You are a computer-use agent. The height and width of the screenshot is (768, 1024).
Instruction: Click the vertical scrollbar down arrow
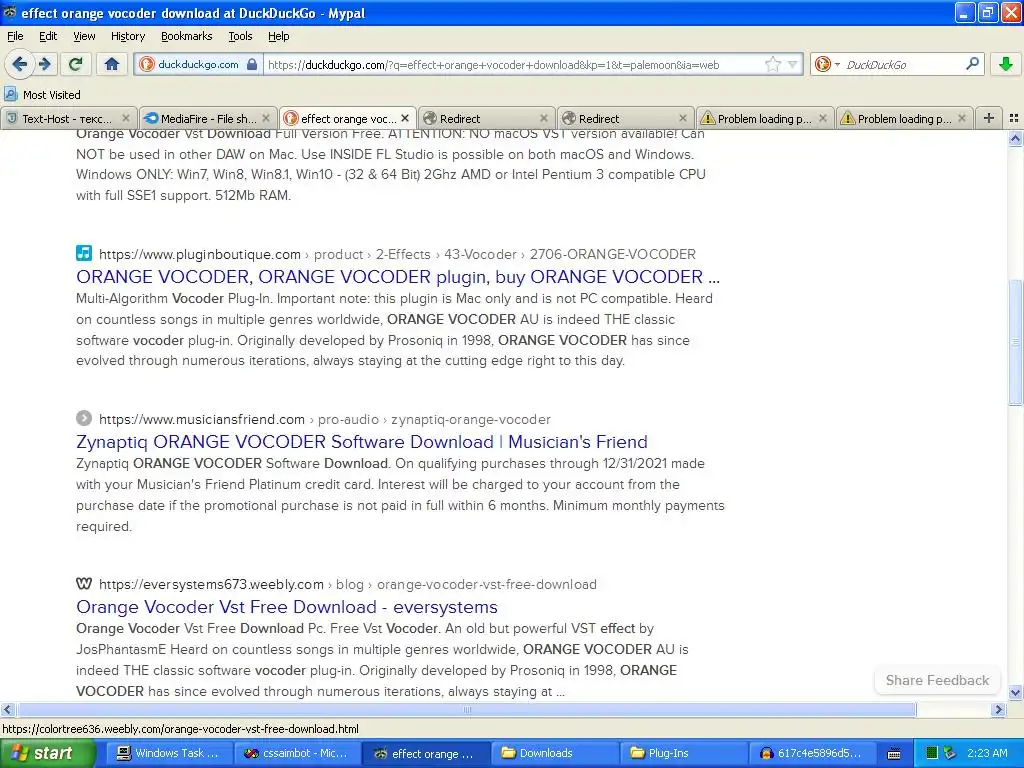pyautogui.click(x=1015, y=692)
